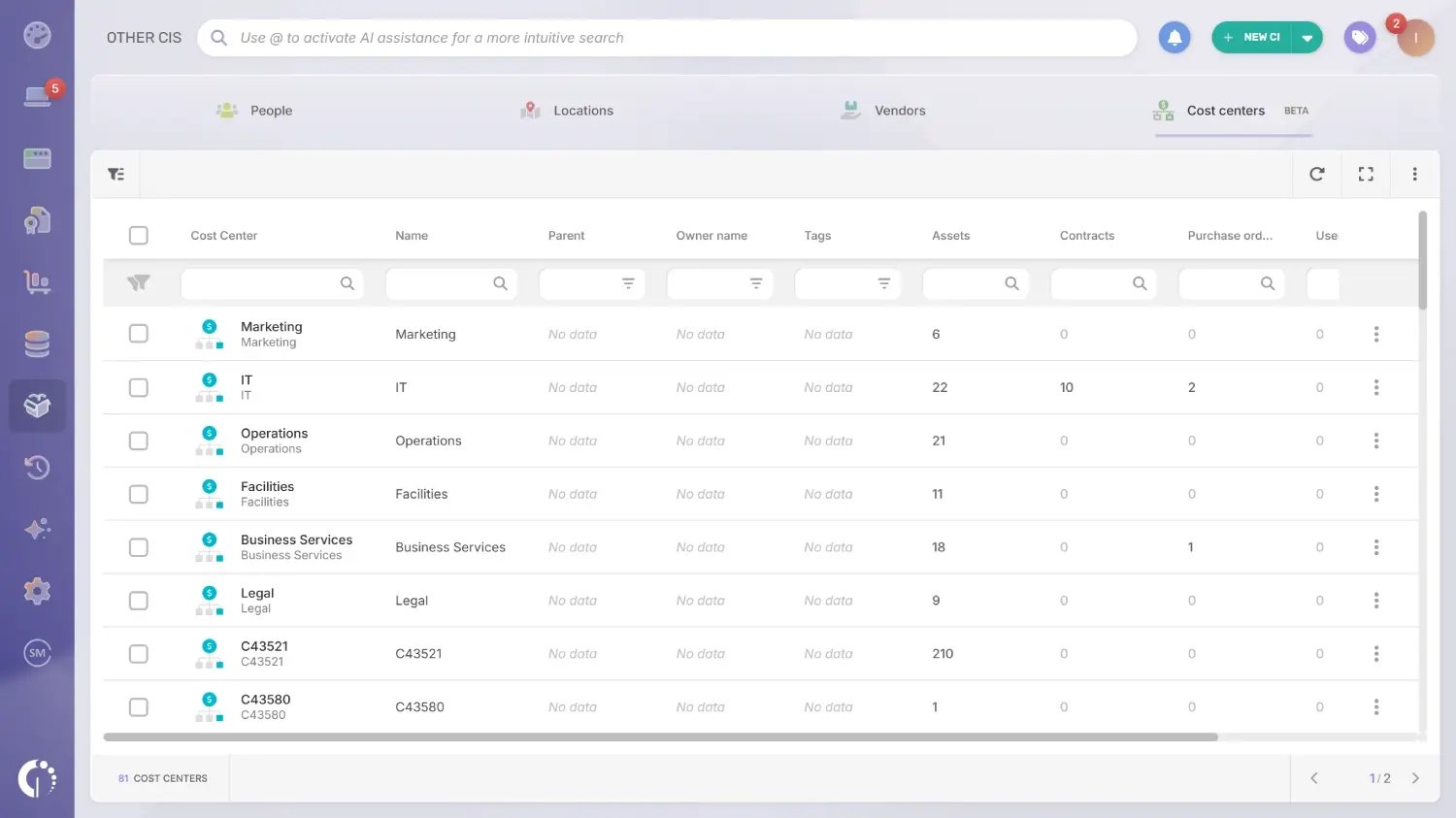This screenshot has height=818, width=1456.
Task: Switch to the Cost centers tab
Action: click(1231, 111)
